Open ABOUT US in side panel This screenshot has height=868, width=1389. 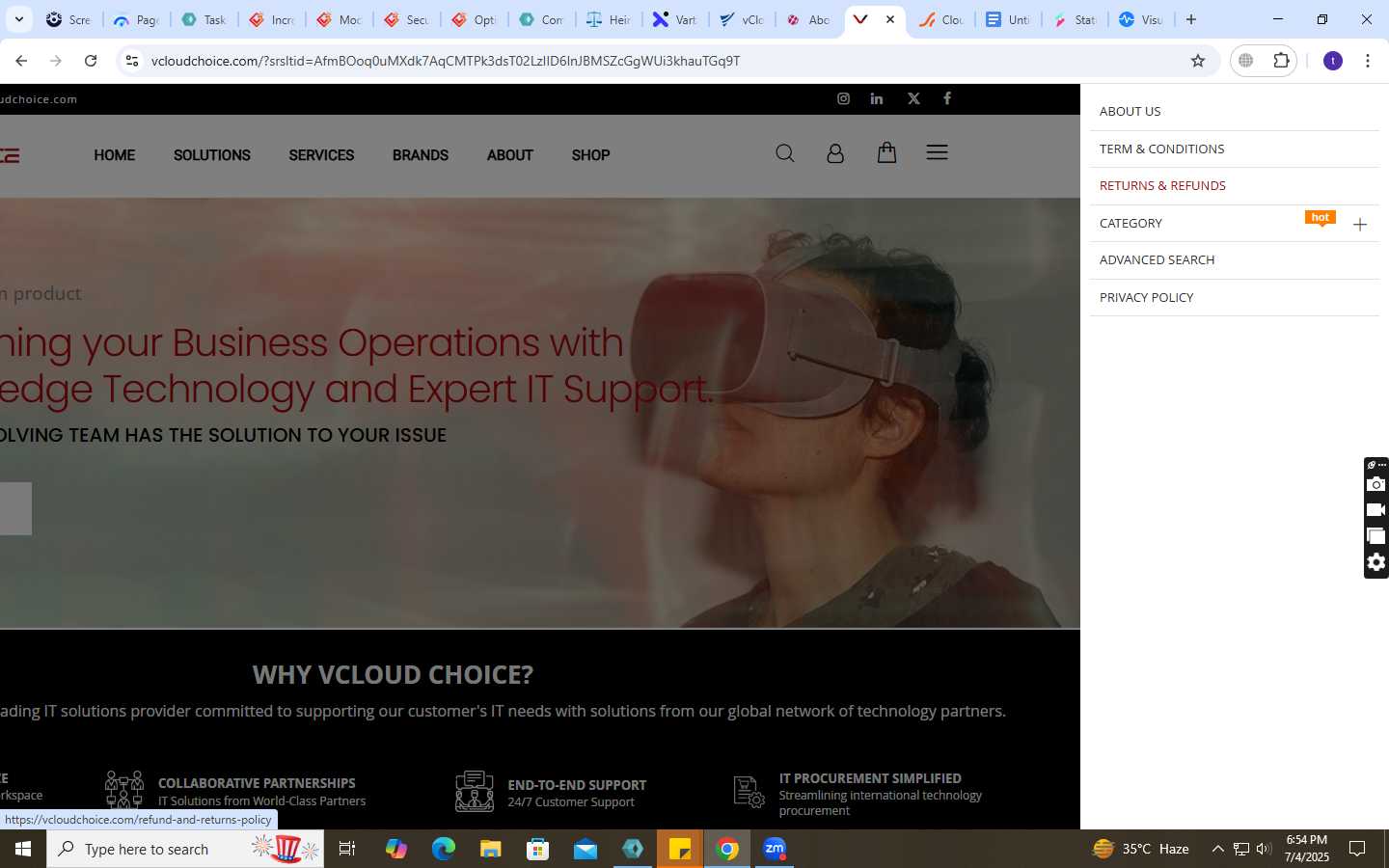point(1130,112)
